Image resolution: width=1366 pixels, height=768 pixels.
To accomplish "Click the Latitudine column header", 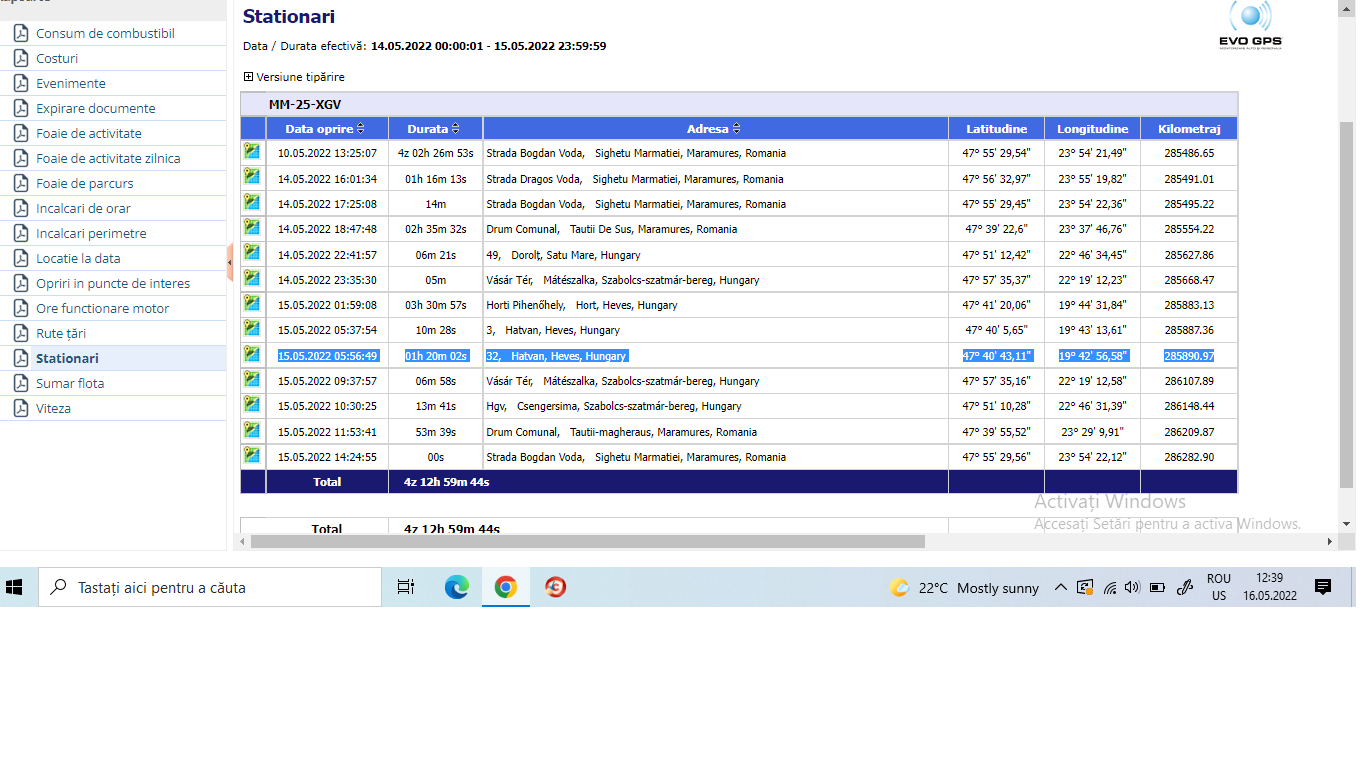I will pyautogui.click(x=996, y=128).
